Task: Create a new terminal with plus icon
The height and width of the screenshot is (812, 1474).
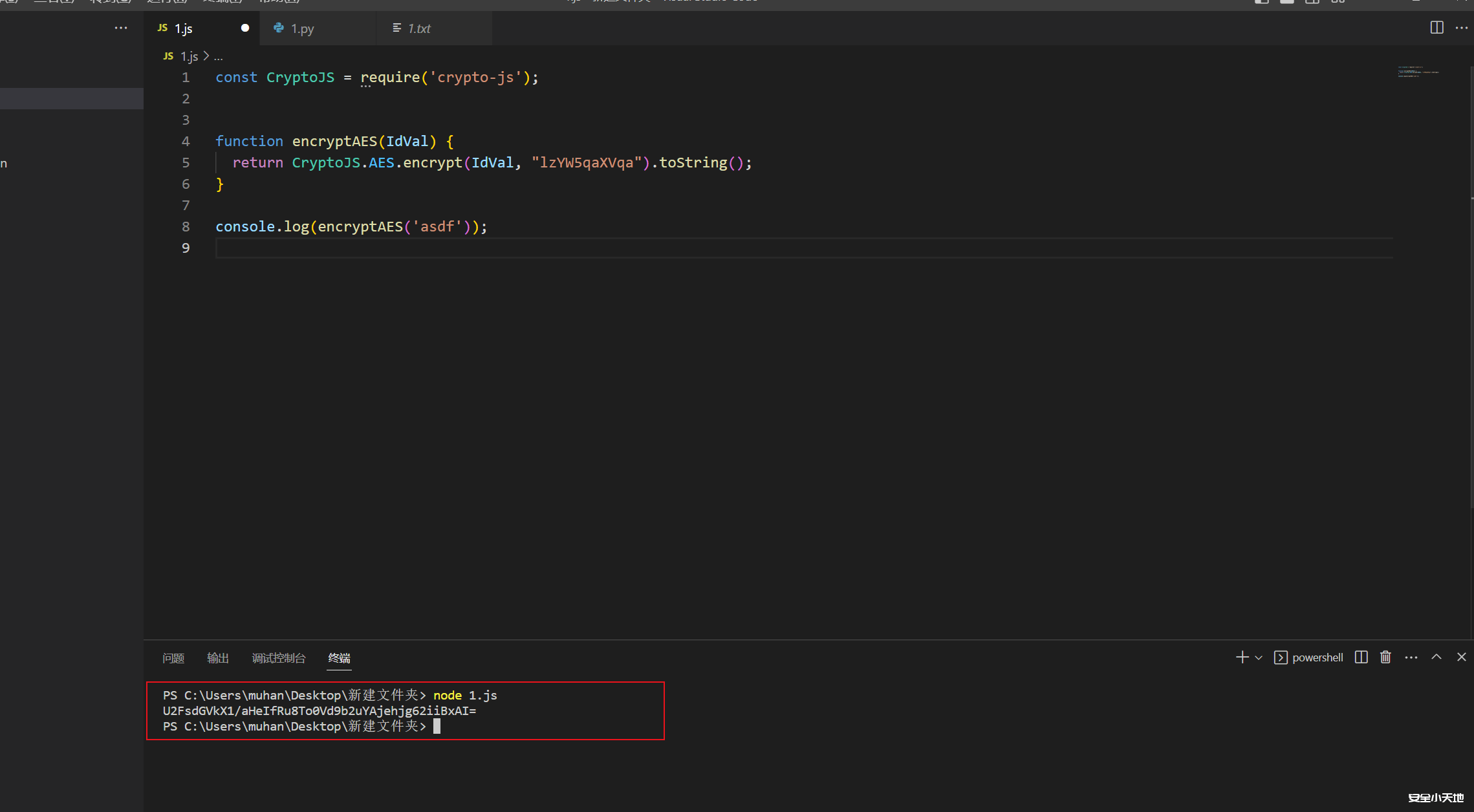Action: point(1242,657)
